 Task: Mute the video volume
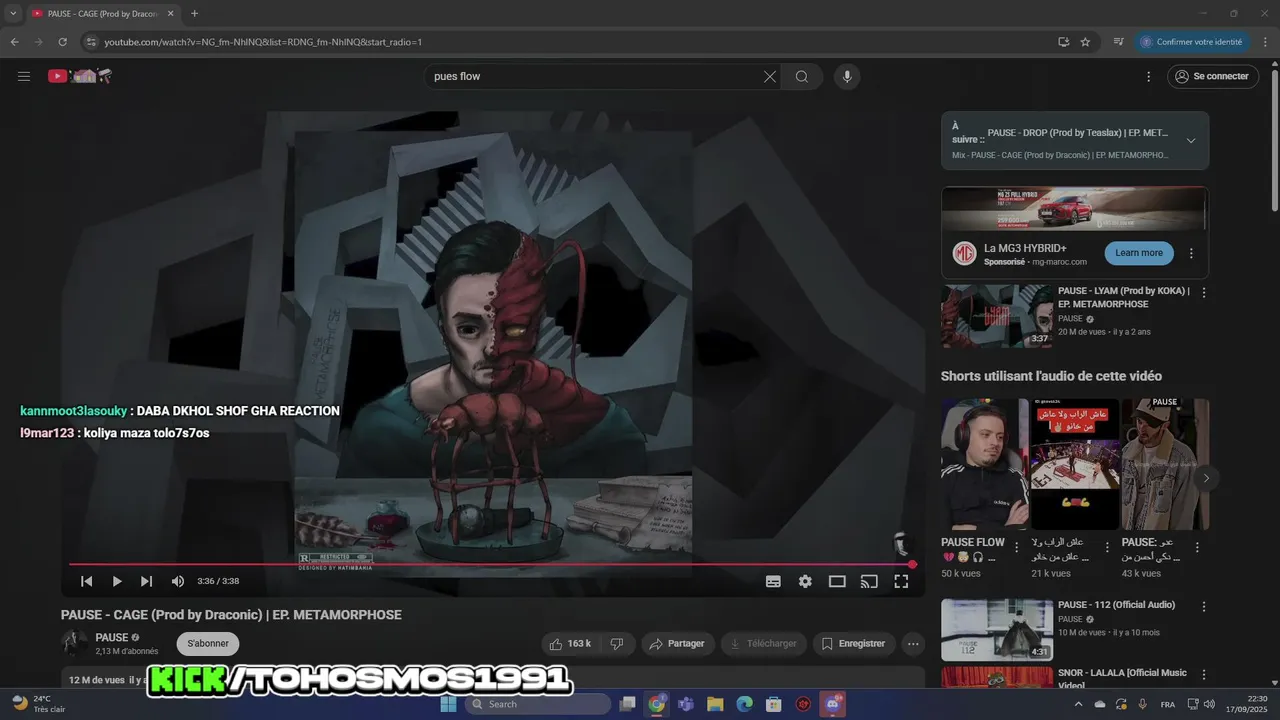pos(178,581)
